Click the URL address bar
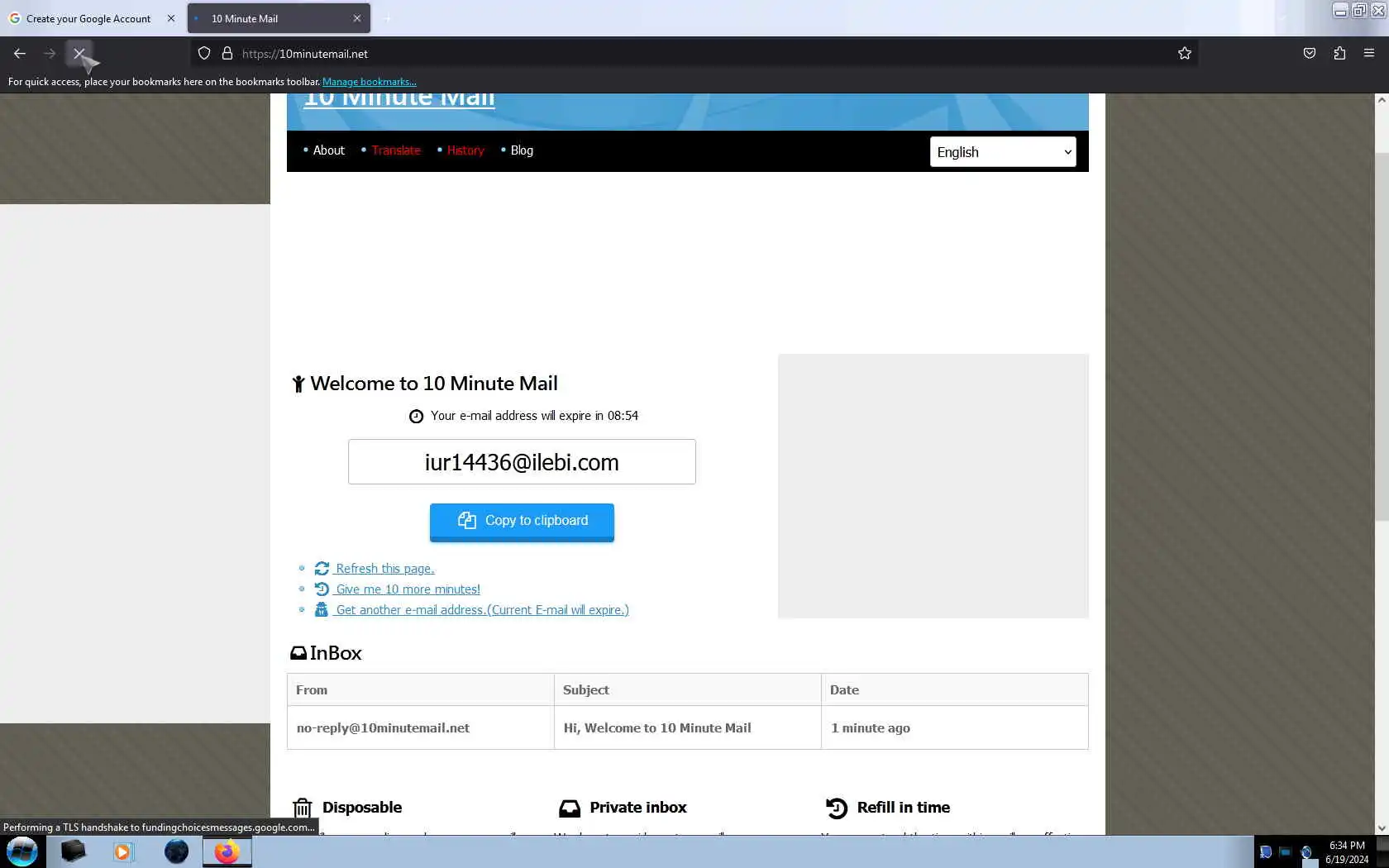This screenshot has height=868, width=1389. (694, 54)
